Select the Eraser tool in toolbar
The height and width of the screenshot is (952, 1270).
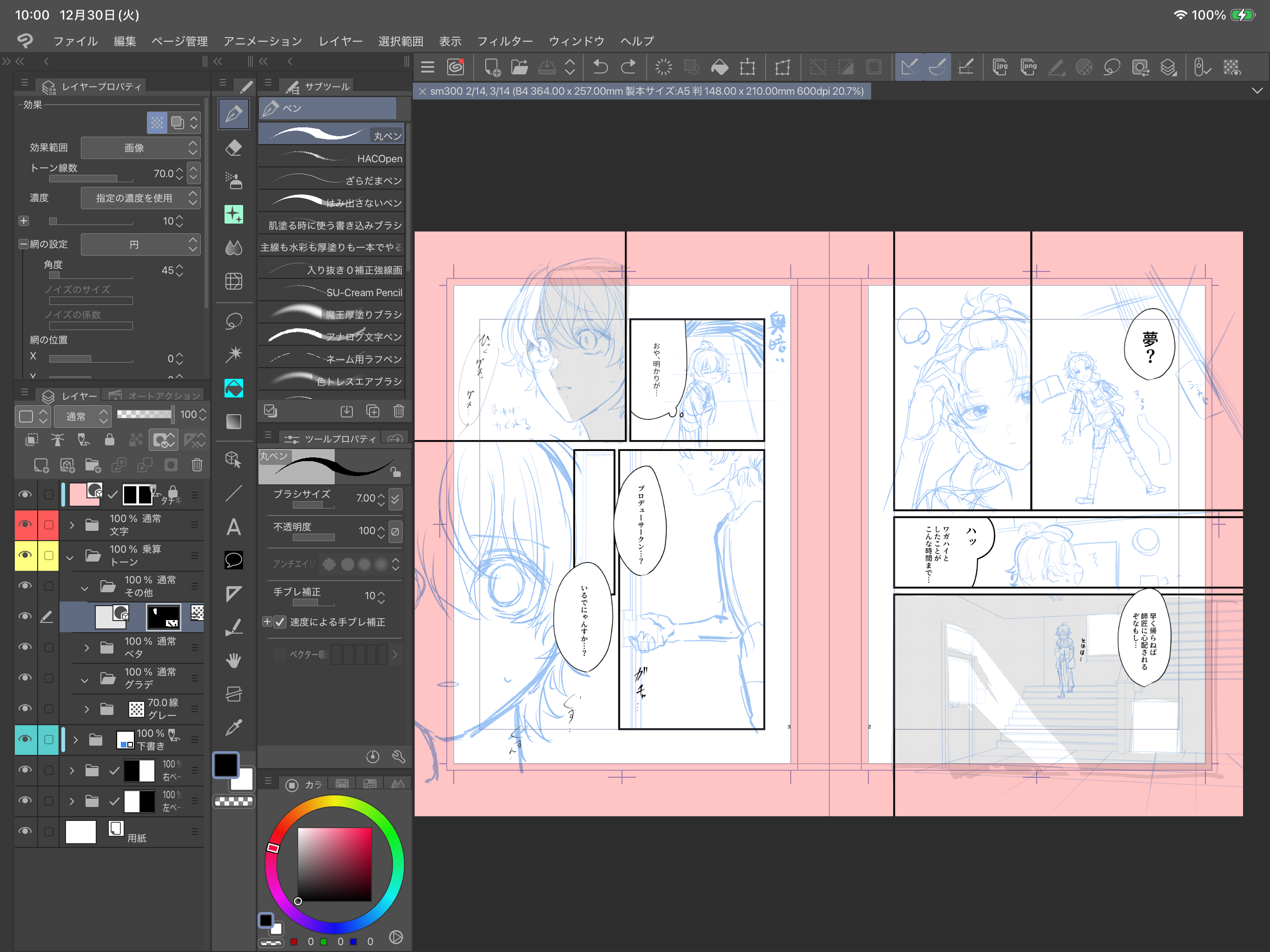(x=234, y=148)
